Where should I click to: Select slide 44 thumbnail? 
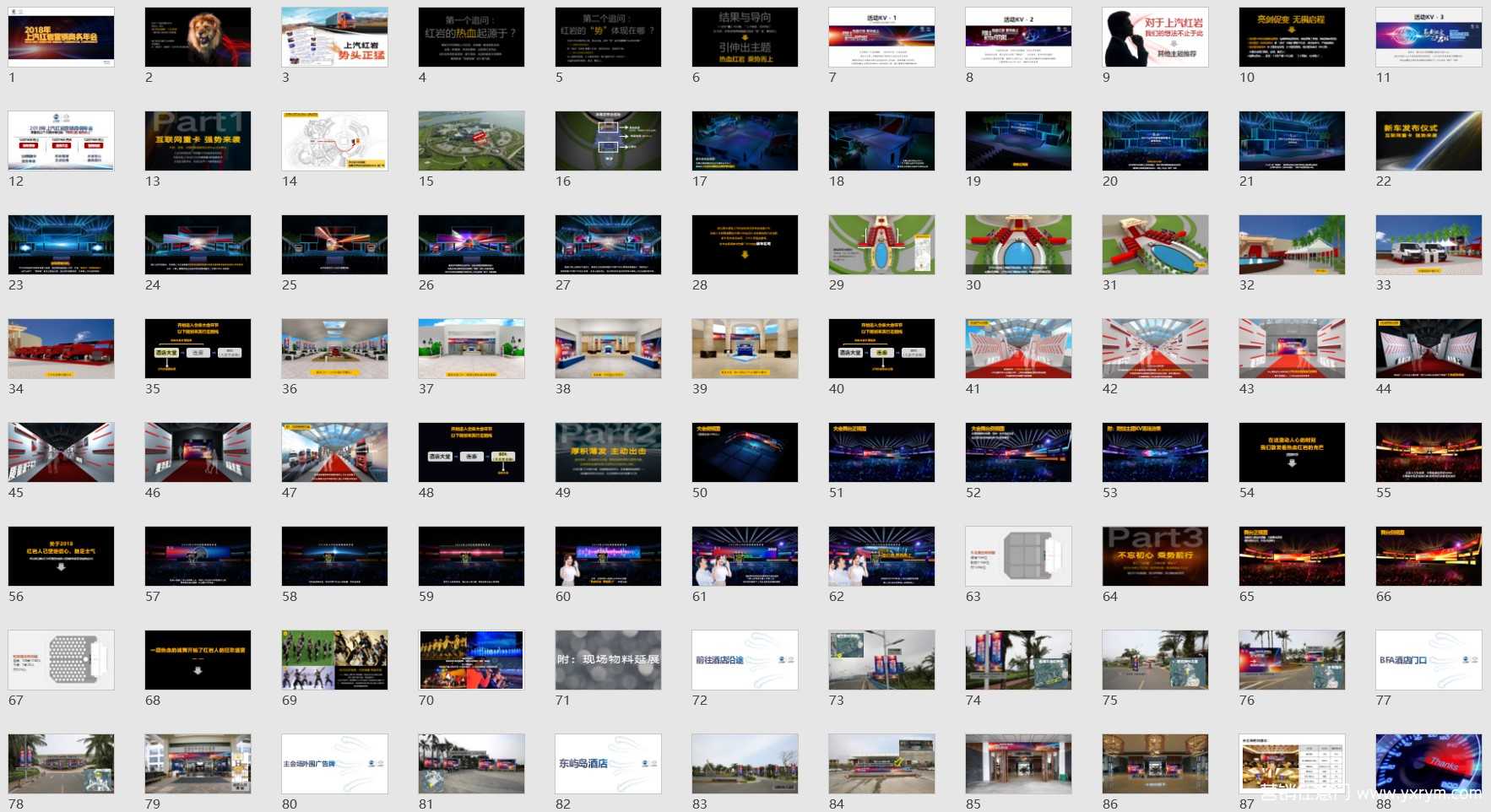point(1429,349)
